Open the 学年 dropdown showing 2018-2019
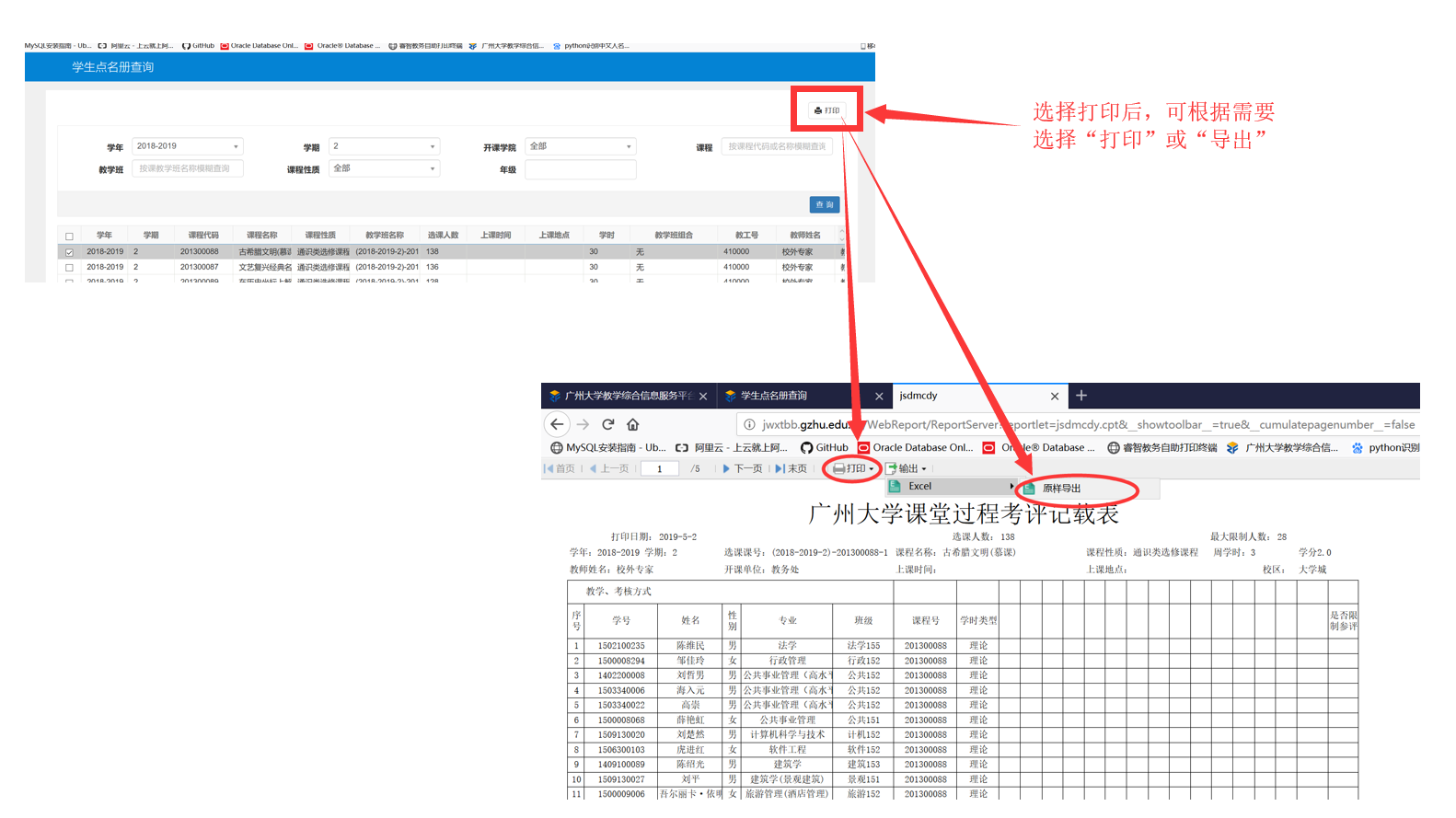This screenshot has width=1456, height=818. click(188, 146)
